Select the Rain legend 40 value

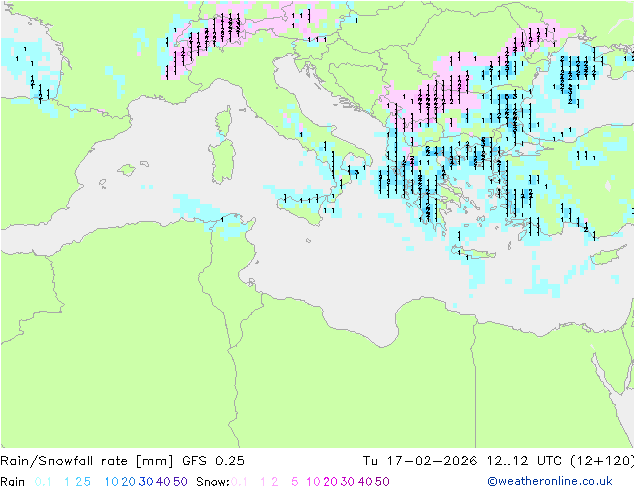click(163, 482)
